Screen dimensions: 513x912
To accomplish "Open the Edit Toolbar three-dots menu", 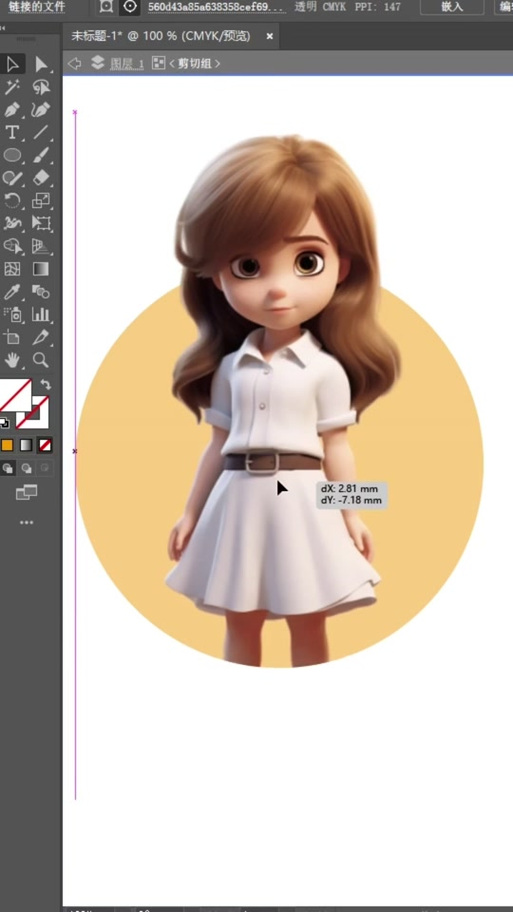I will [x=26, y=523].
